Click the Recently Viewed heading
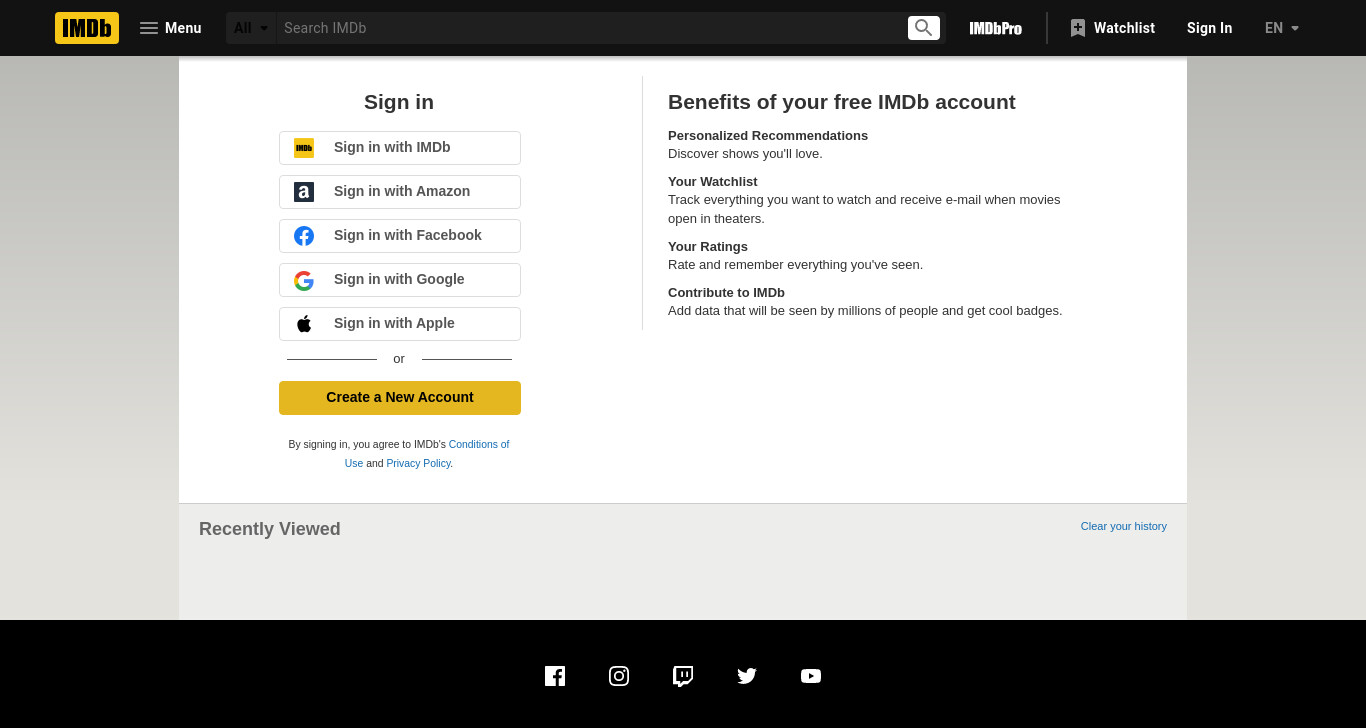 (270, 529)
